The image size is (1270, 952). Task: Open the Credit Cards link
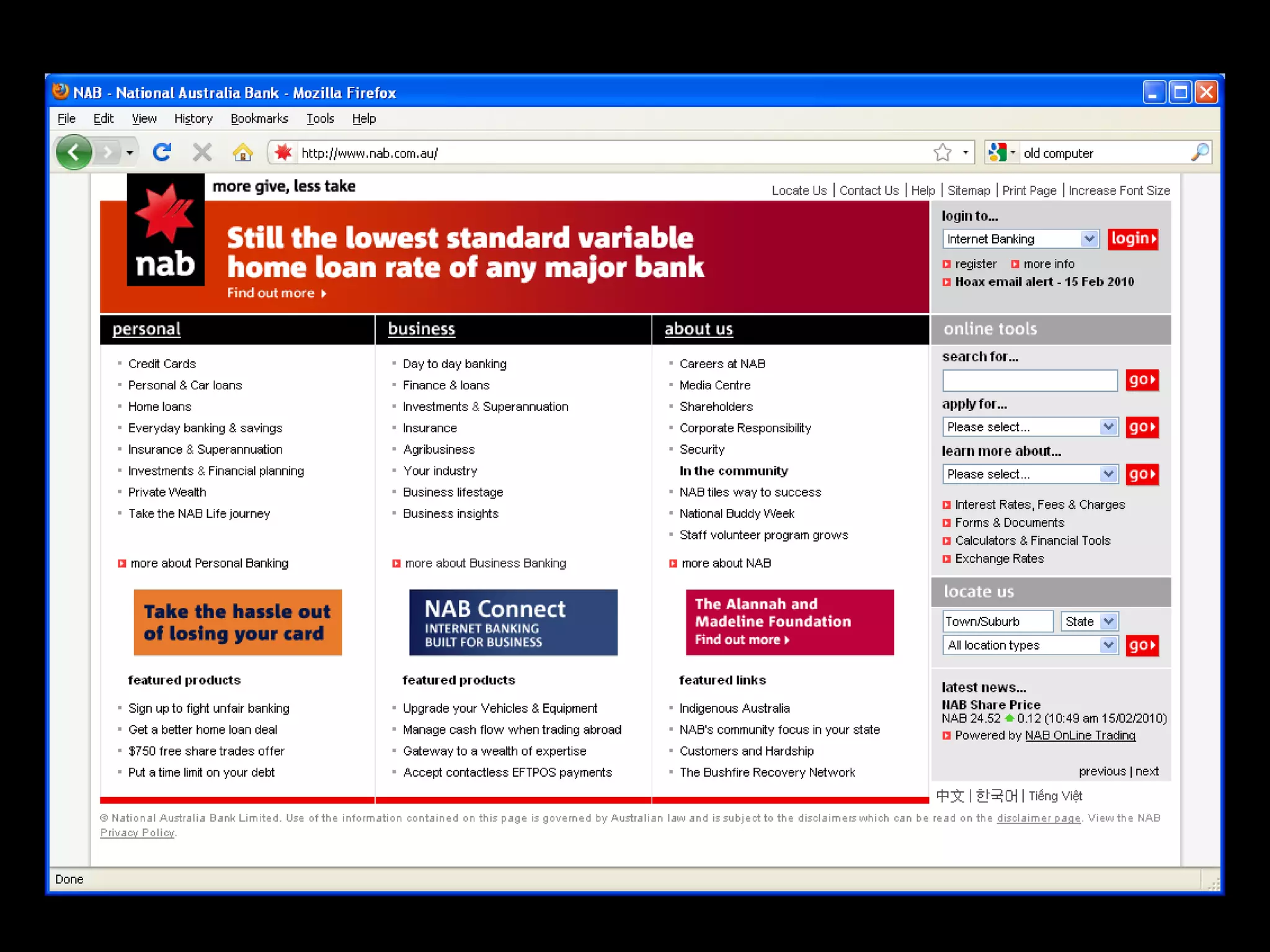[x=162, y=364]
